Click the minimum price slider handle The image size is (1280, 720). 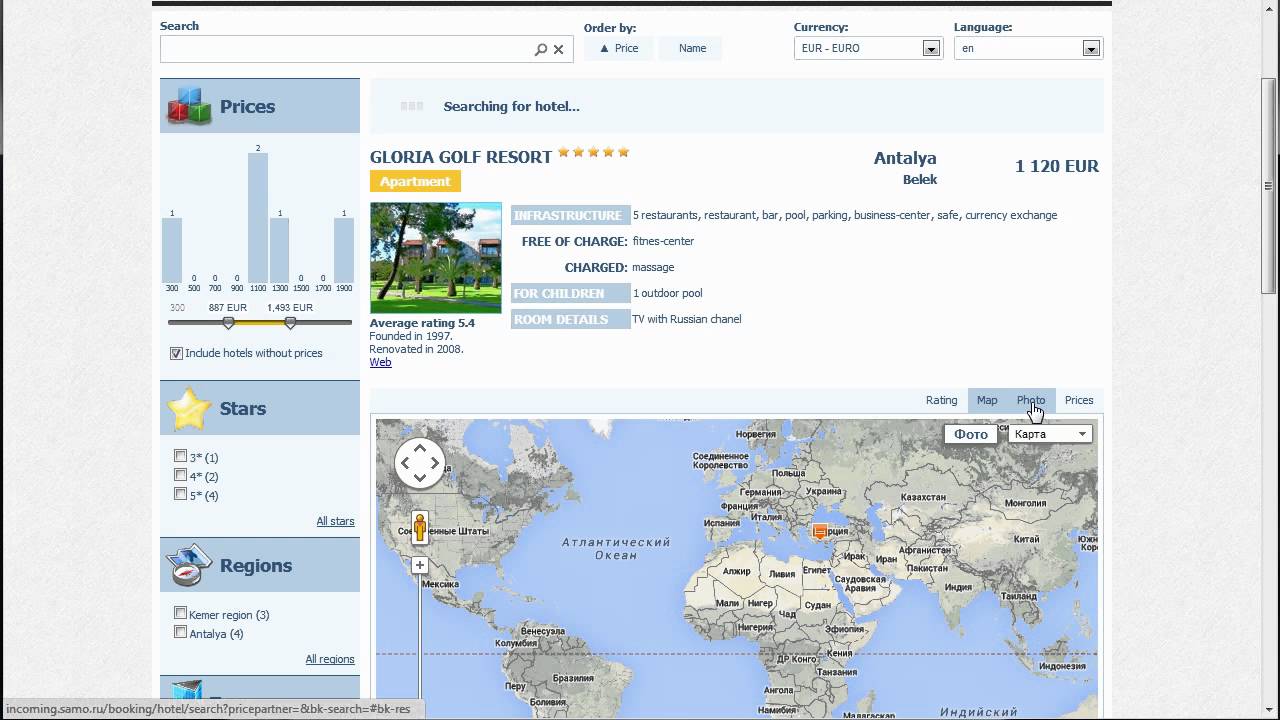[228, 323]
